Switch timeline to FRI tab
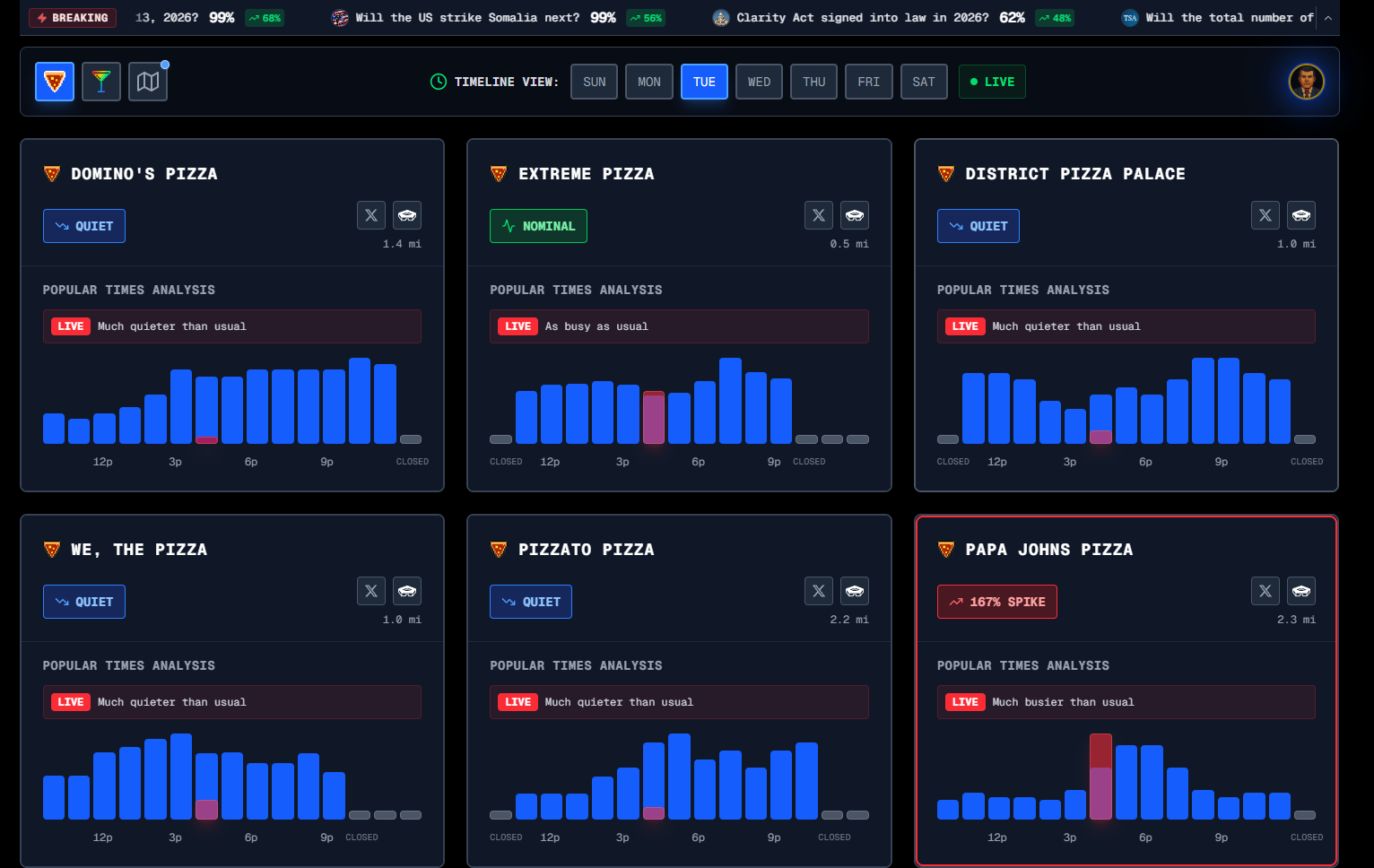 coord(869,82)
